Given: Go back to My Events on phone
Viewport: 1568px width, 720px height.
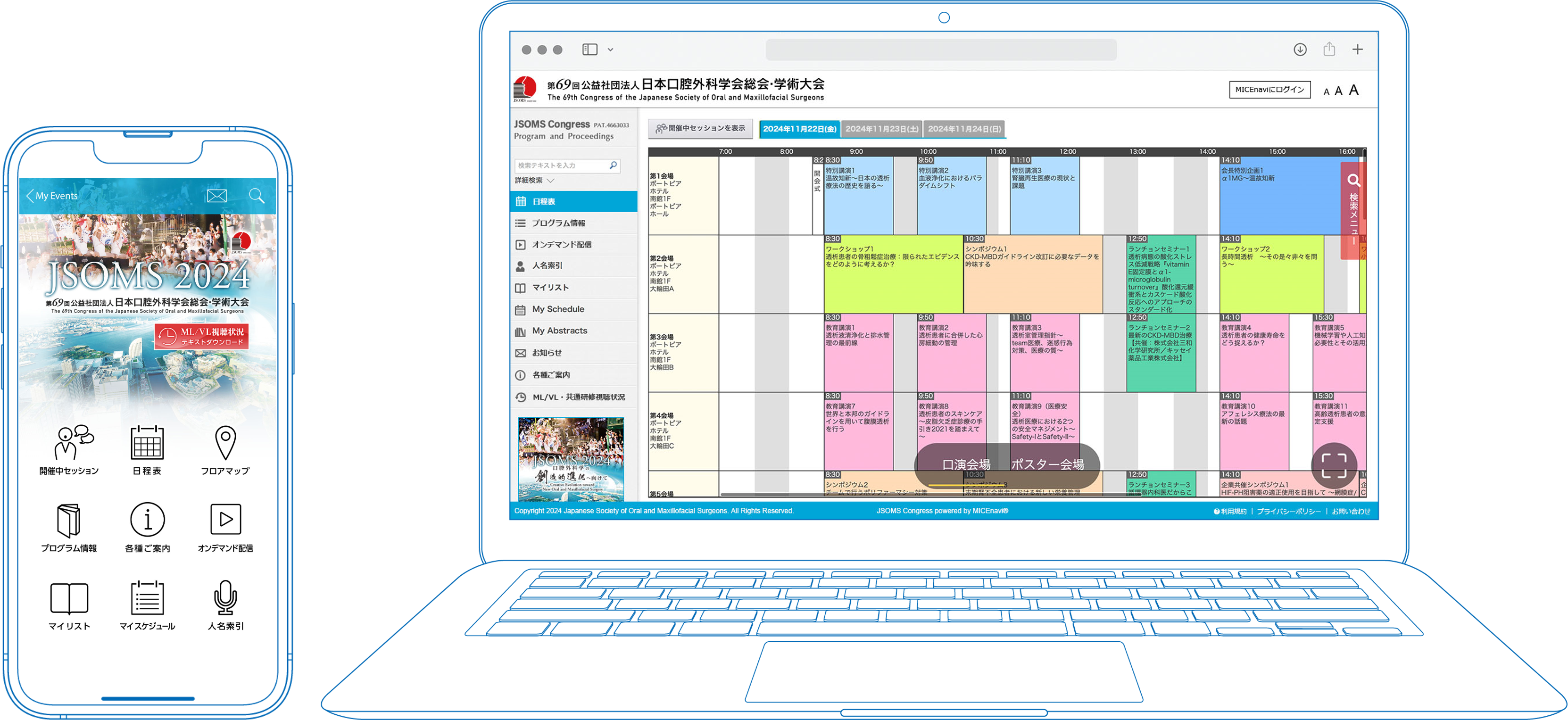Looking at the screenshot, I should point(52,196).
